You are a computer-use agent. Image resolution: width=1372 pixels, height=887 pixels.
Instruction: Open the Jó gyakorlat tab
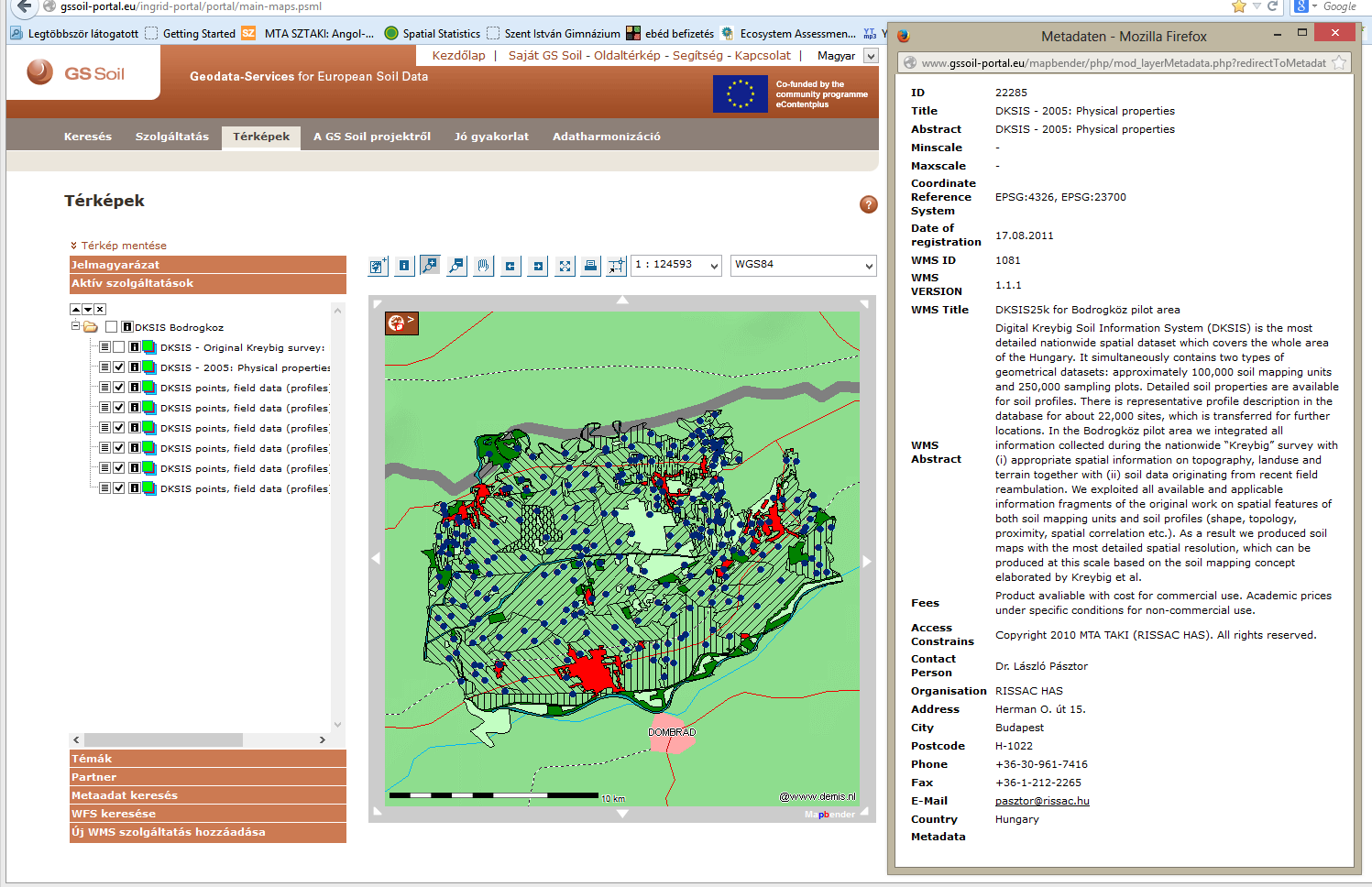(491, 137)
